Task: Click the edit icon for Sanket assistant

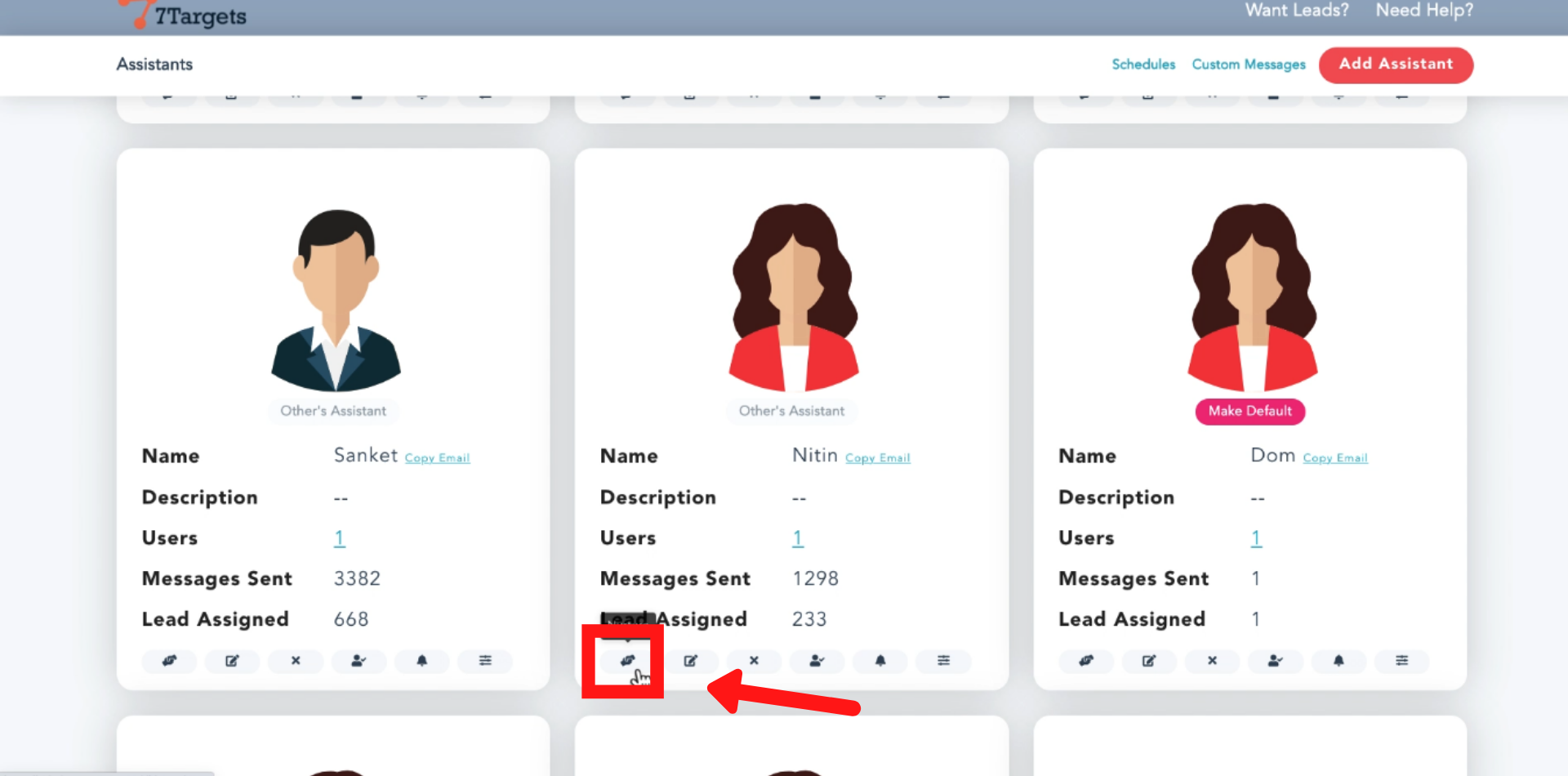Action: 232,661
